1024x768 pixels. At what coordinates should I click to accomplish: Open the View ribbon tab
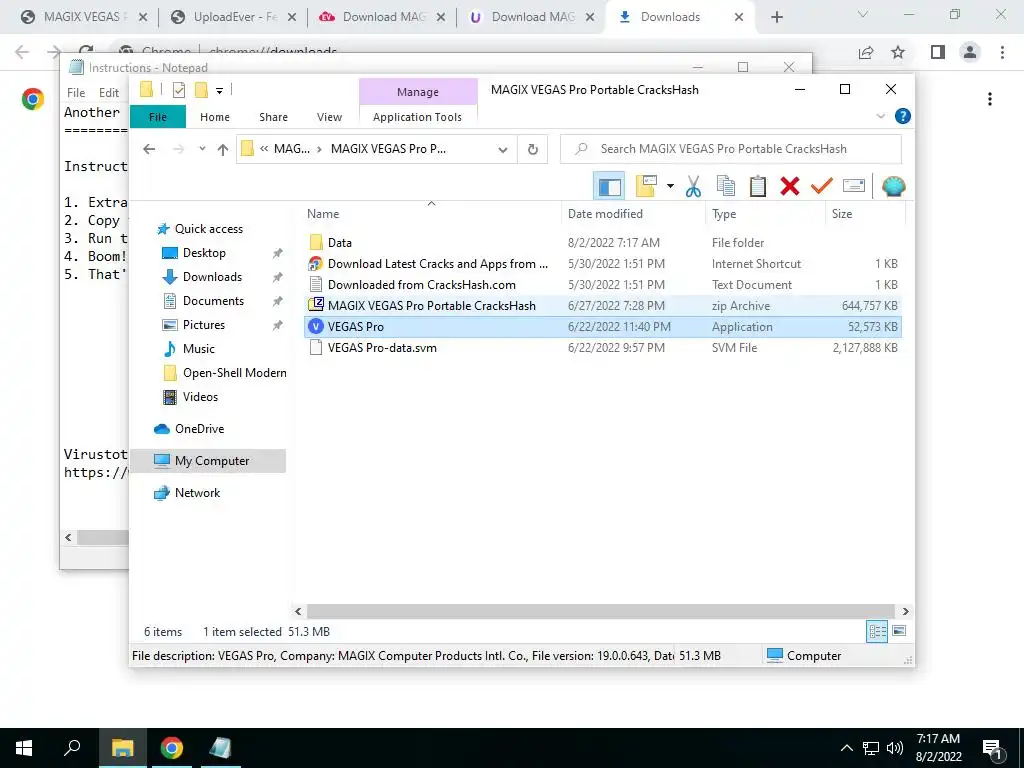(329, 117)
